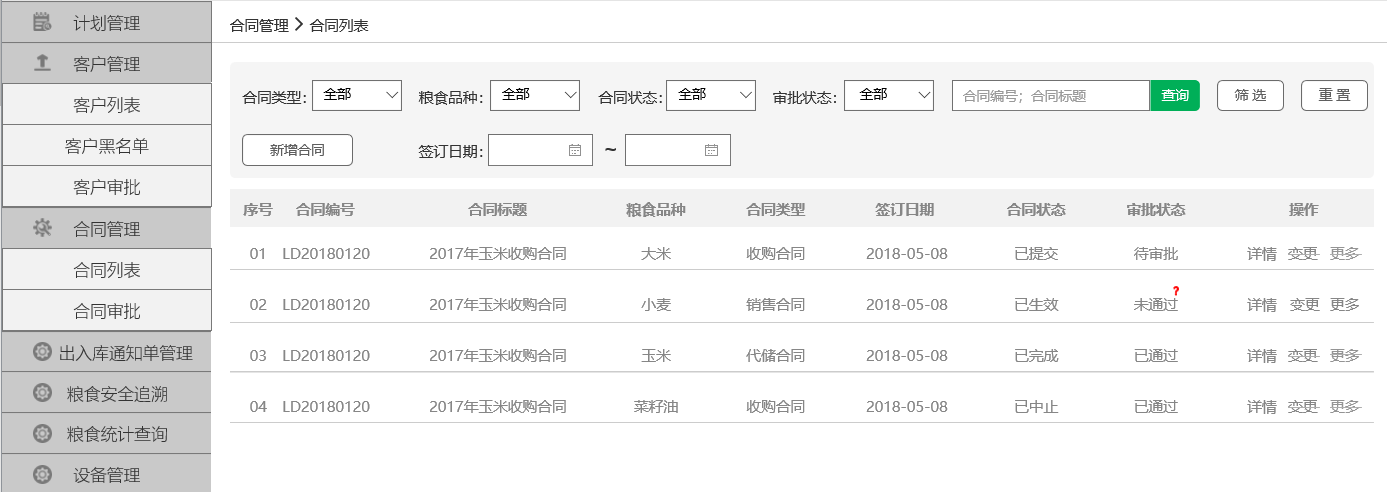This screenshot has height=492, width=1387.
Task: Click the 未通过 status cell
Action: (1155, 304)
